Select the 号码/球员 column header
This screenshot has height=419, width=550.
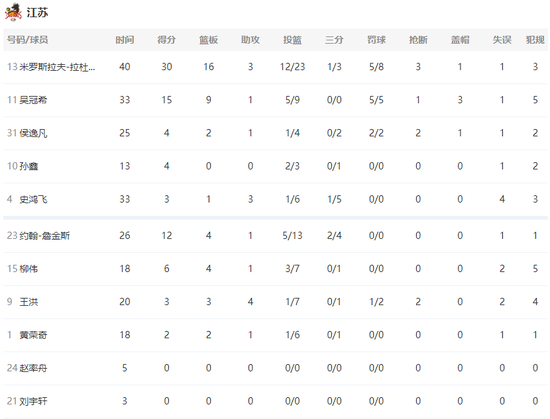tap(27, 40)
